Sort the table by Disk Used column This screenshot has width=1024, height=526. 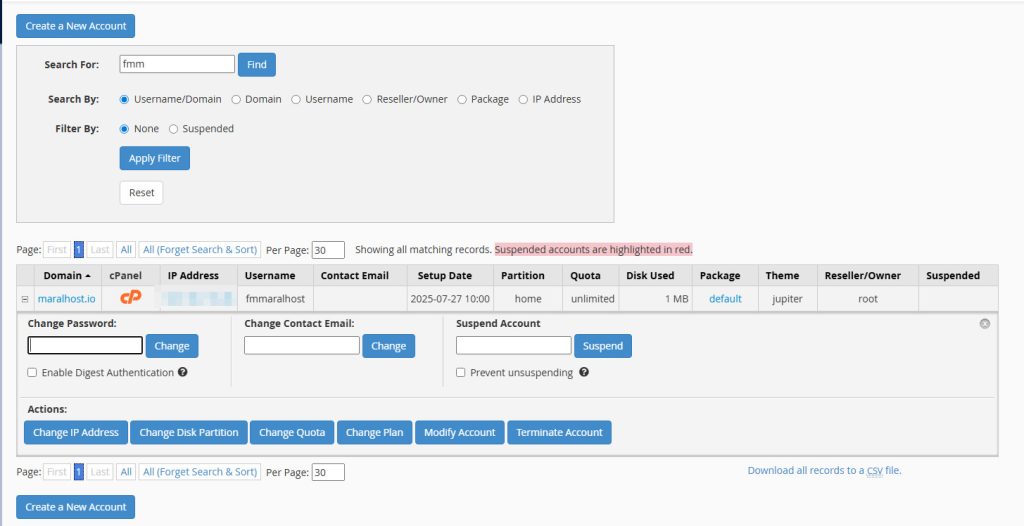point(649,276)
